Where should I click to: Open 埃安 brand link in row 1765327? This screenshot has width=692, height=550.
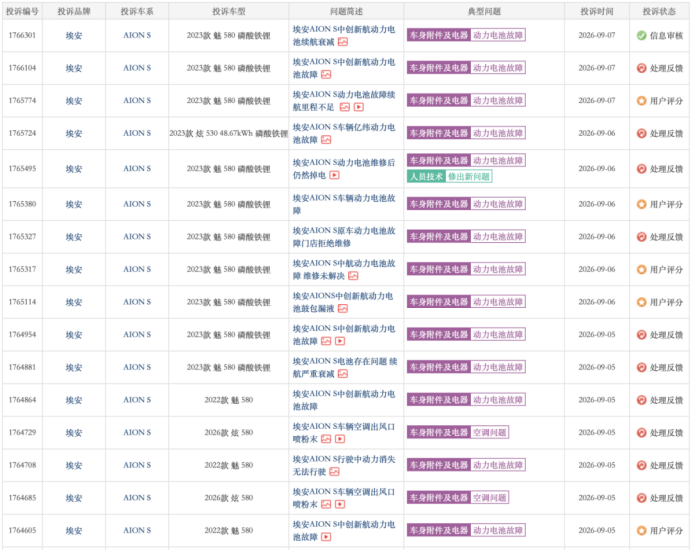(74, 237)
